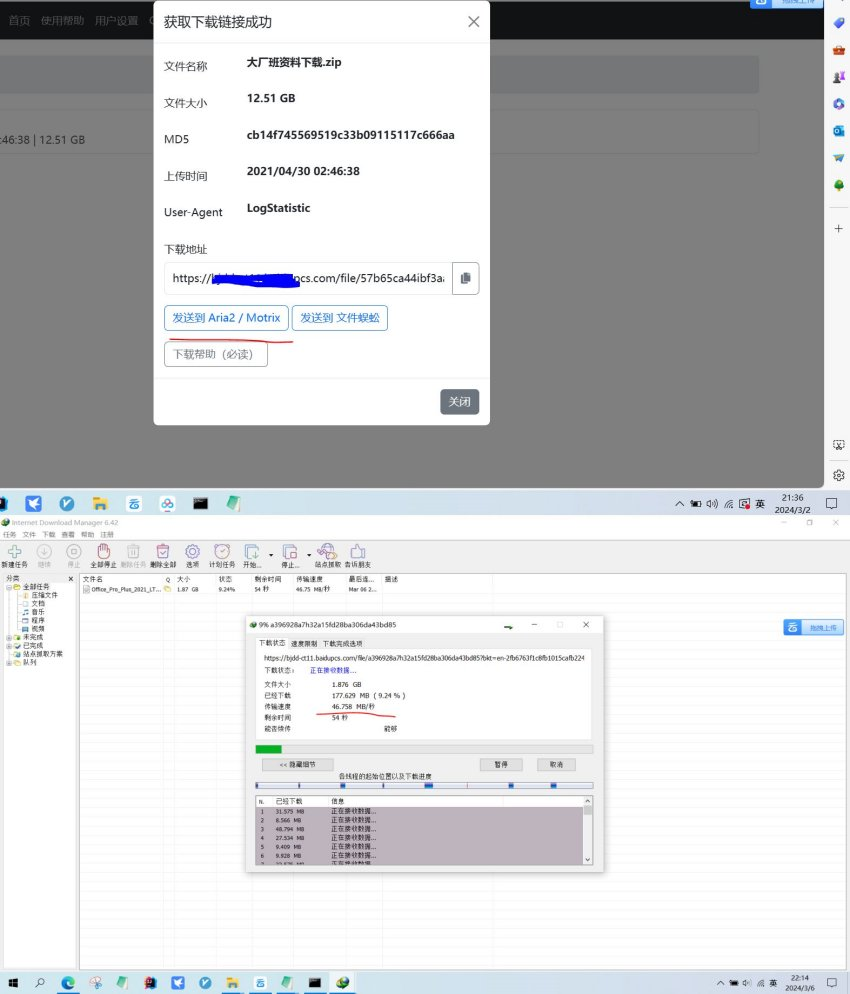Copy the download URL with copy icon
The height and width of the screenshot is (994, 850).
[466, 279]
